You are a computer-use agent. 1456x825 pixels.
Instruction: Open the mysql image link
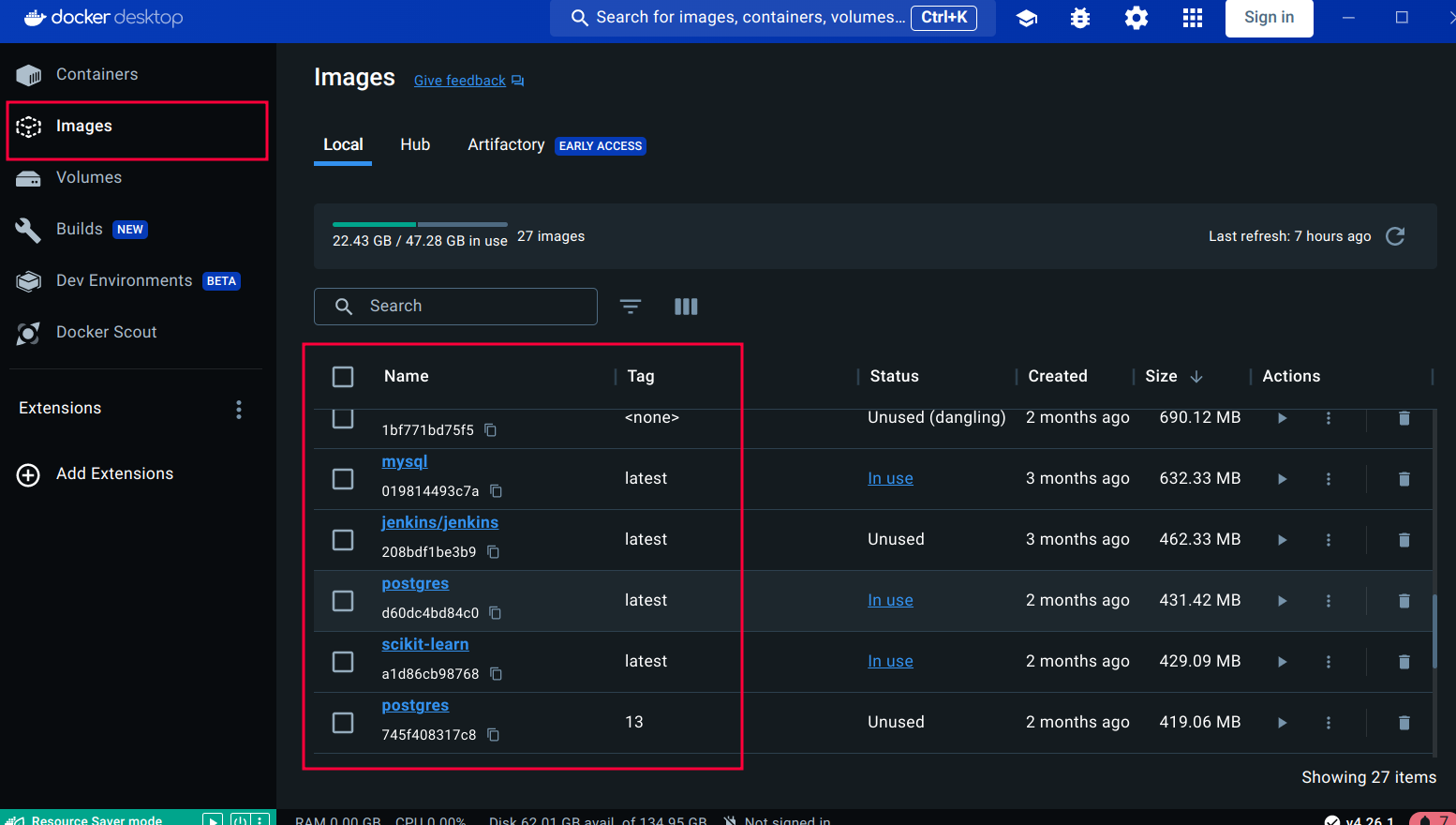[405, 461]
